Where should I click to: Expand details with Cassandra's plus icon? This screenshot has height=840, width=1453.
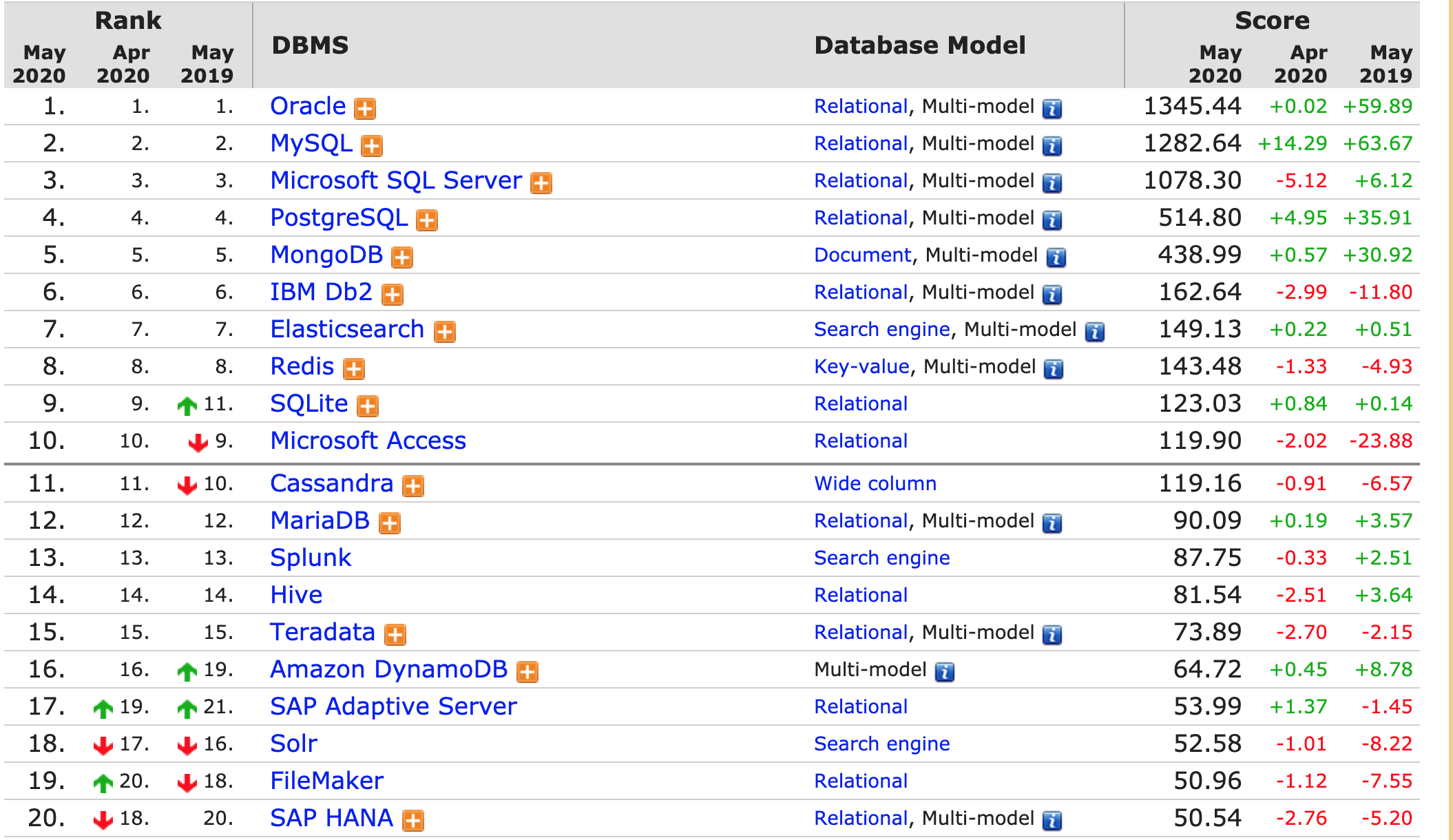(412, 485)
